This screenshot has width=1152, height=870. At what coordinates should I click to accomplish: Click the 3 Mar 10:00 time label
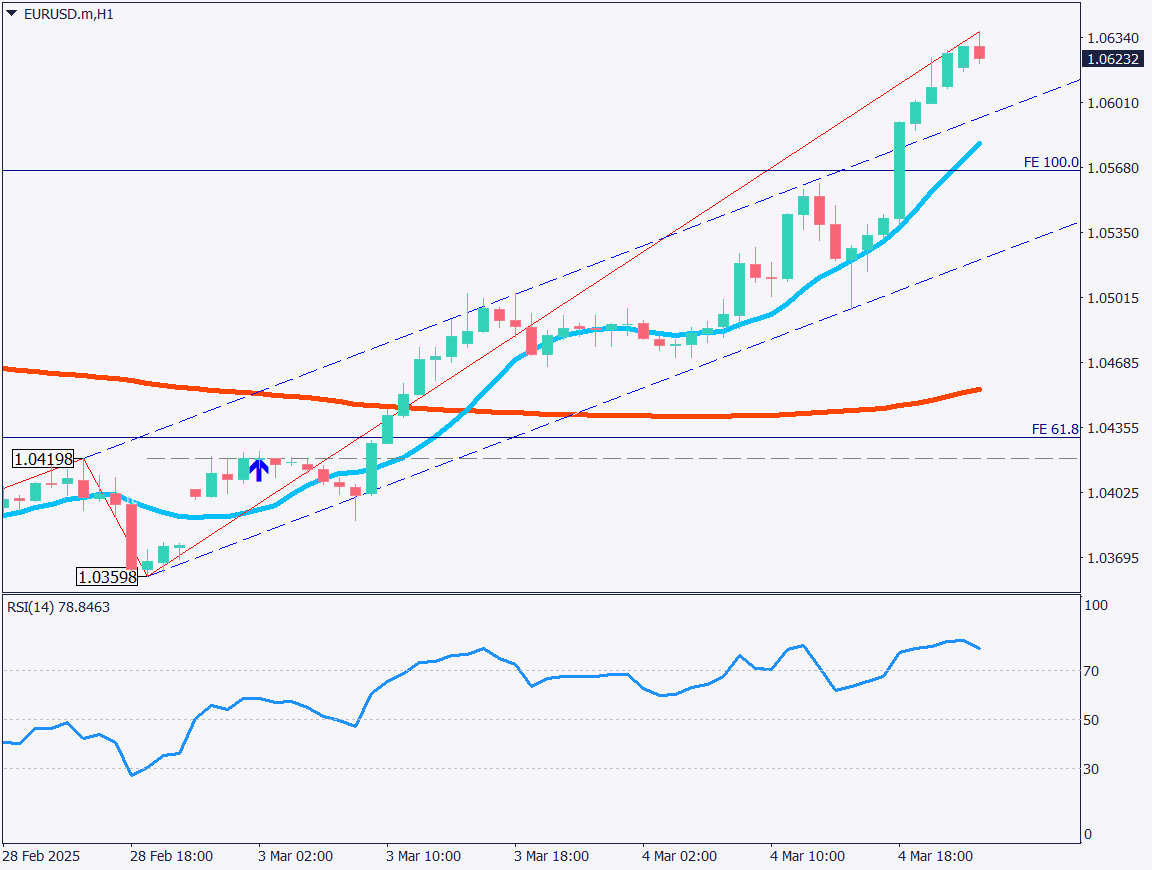tap(423, 857)
